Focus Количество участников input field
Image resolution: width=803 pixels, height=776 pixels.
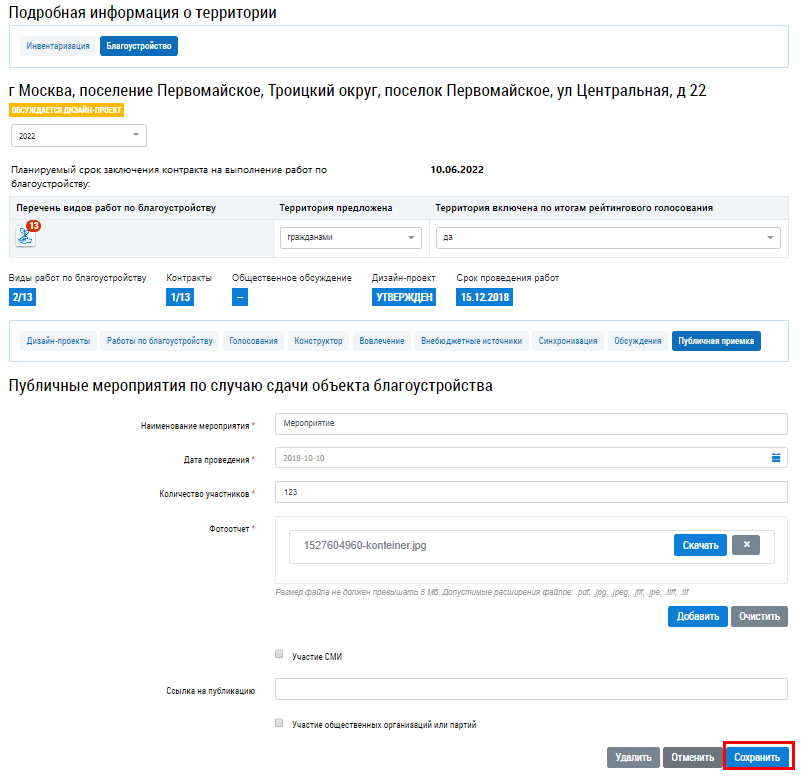tap(531, 492)
